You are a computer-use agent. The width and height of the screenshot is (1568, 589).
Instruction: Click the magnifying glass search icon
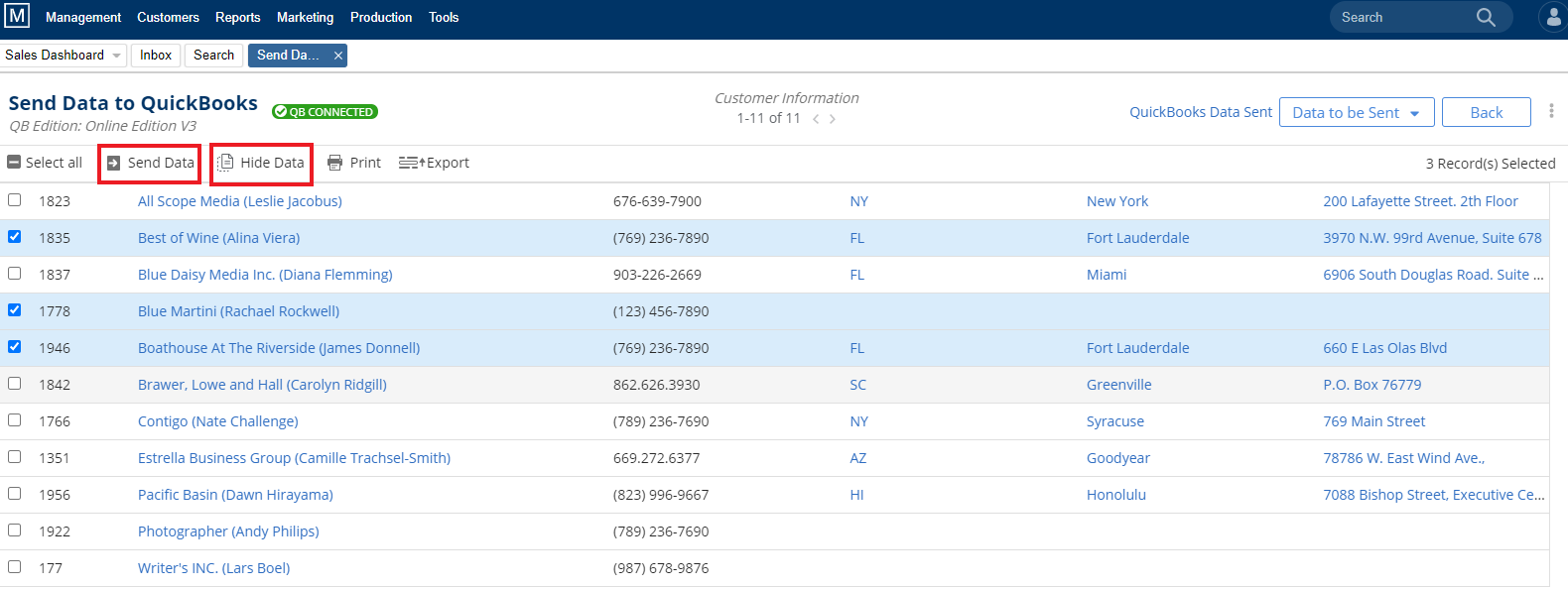point(1486,17)
